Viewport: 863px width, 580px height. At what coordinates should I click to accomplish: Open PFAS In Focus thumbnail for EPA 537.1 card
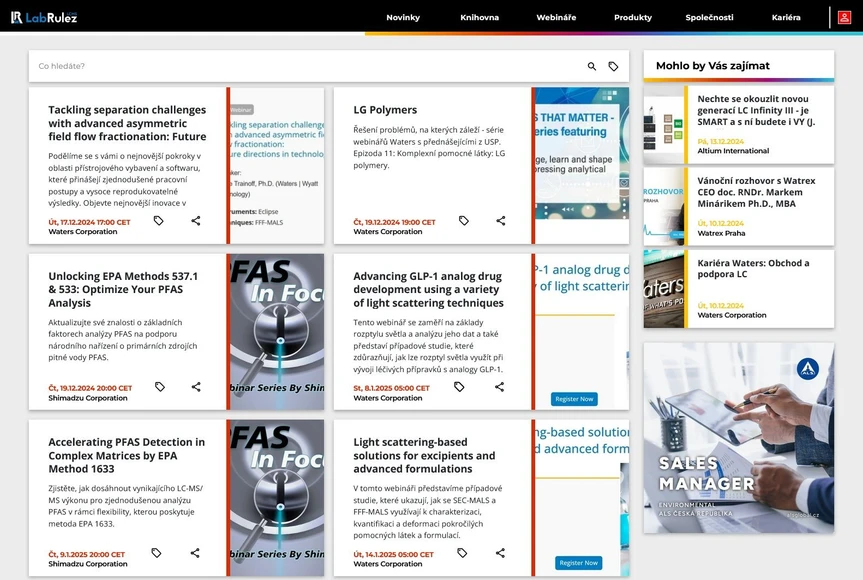277,332
